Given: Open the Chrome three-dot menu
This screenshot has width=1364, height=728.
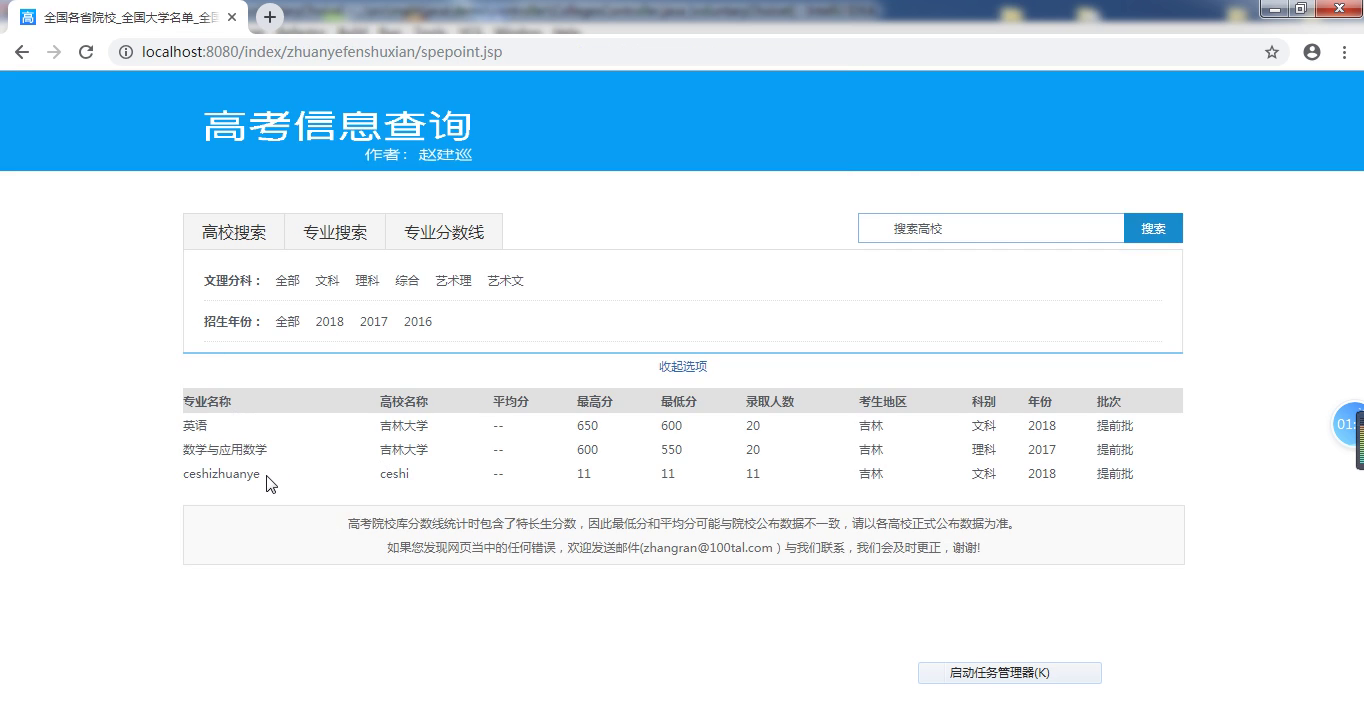Looking at the screenshot, I should (1344, 52).
